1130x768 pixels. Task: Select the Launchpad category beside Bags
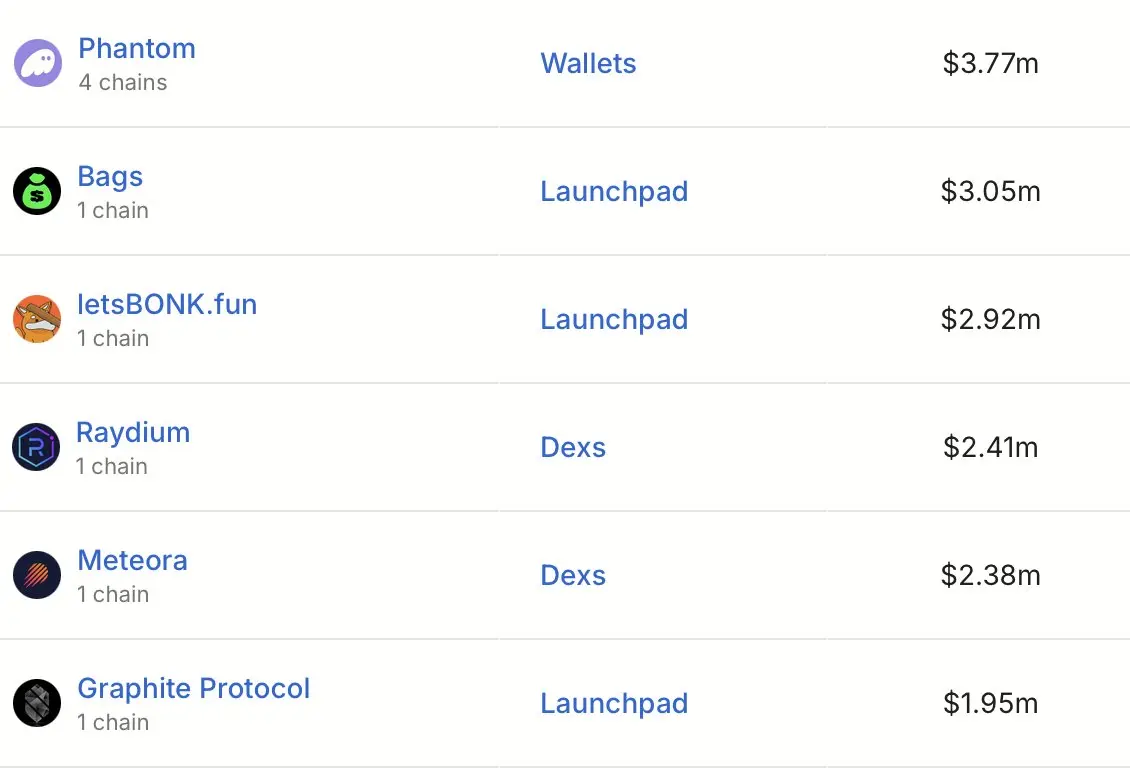[x=615, y=192]
